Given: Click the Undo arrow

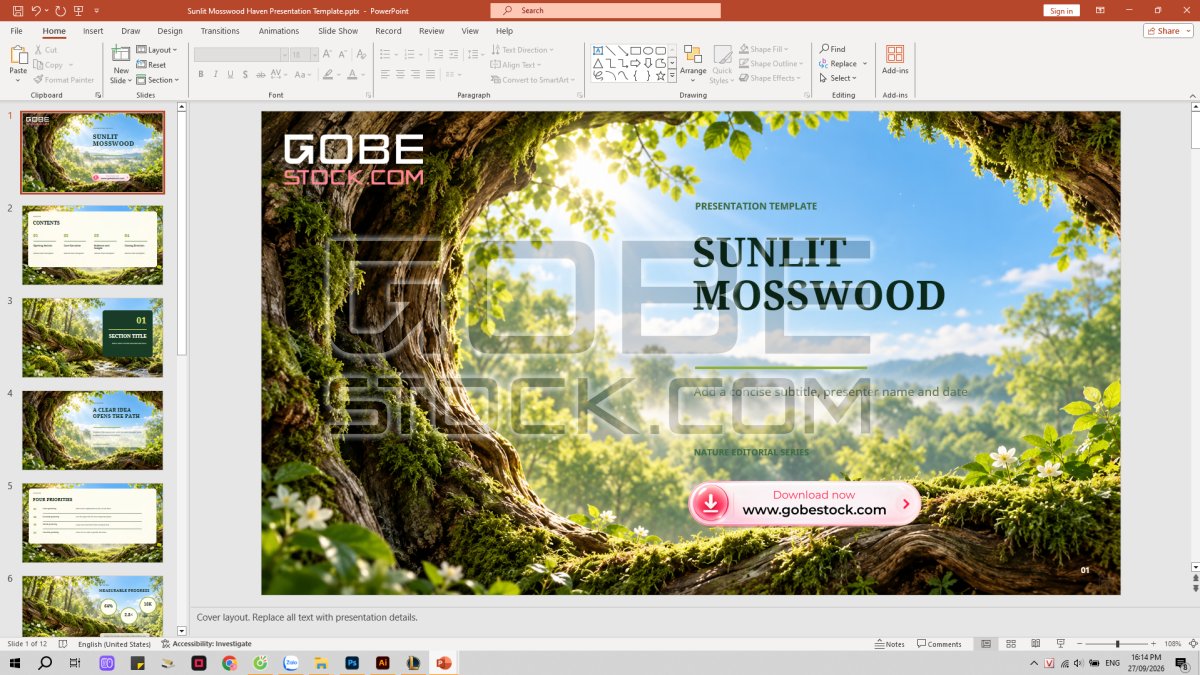Looking at the screenshot, I should (37, 10).
